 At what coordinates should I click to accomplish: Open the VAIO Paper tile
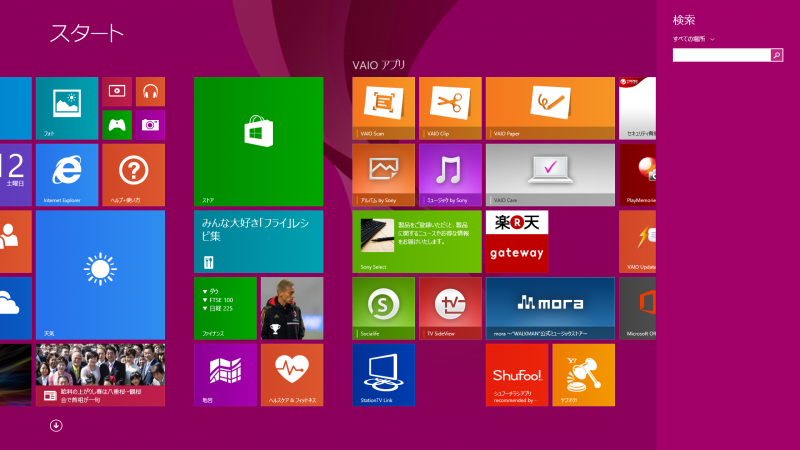point(550,108)
